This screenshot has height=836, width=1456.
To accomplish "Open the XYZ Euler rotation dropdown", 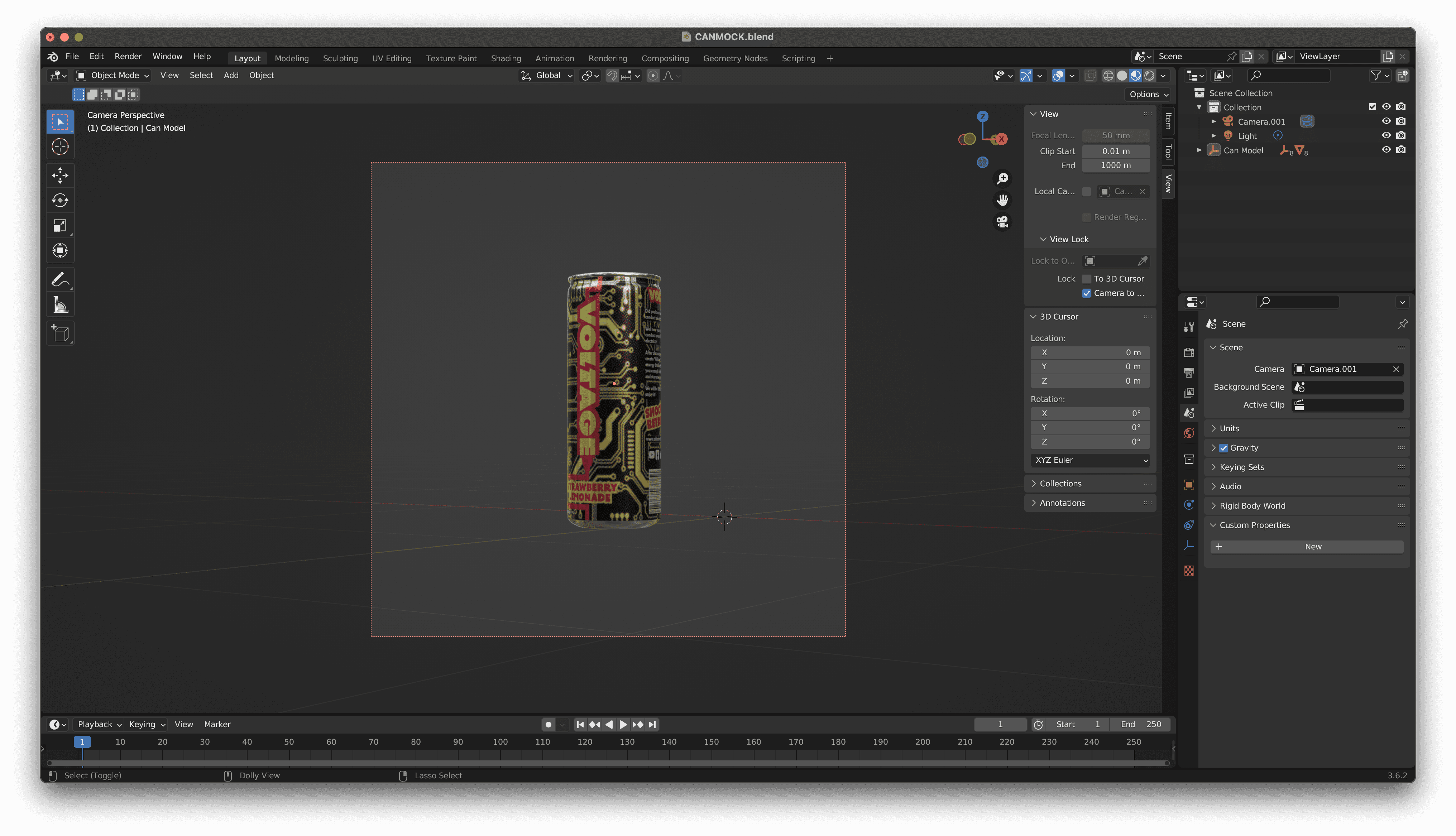I will point(1090,460).
